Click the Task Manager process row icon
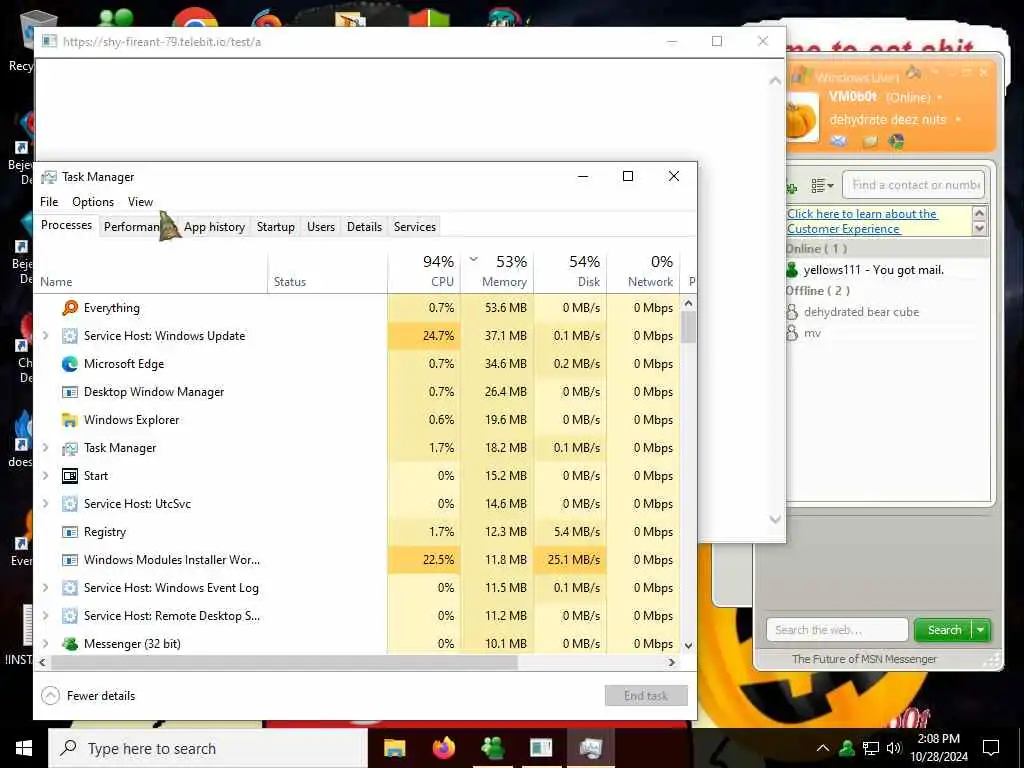Image resolution: width=1024 pixels, height=768 pixels. click(70, 448)
